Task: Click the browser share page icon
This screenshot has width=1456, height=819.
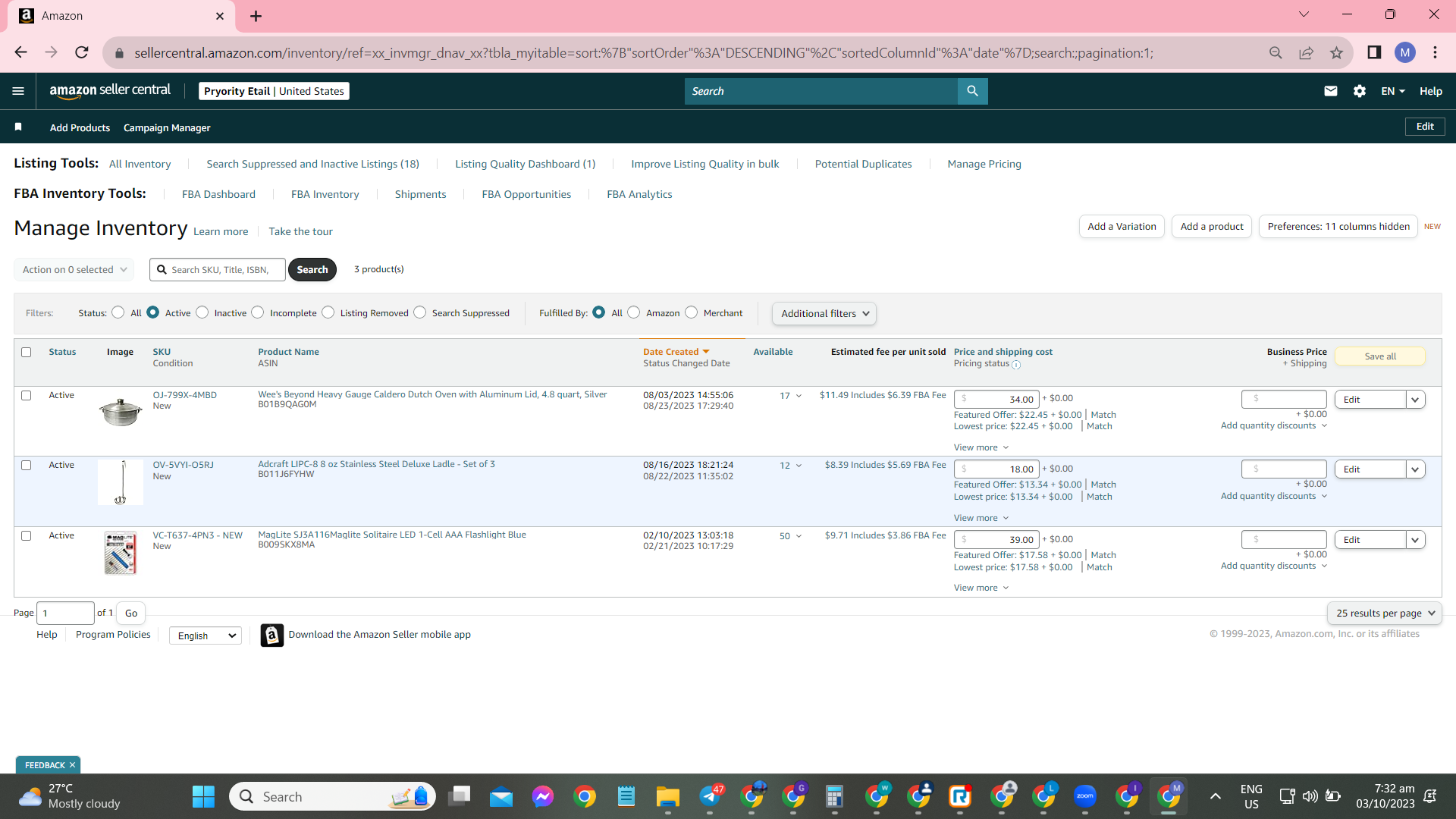Action: click(1306, 52)
